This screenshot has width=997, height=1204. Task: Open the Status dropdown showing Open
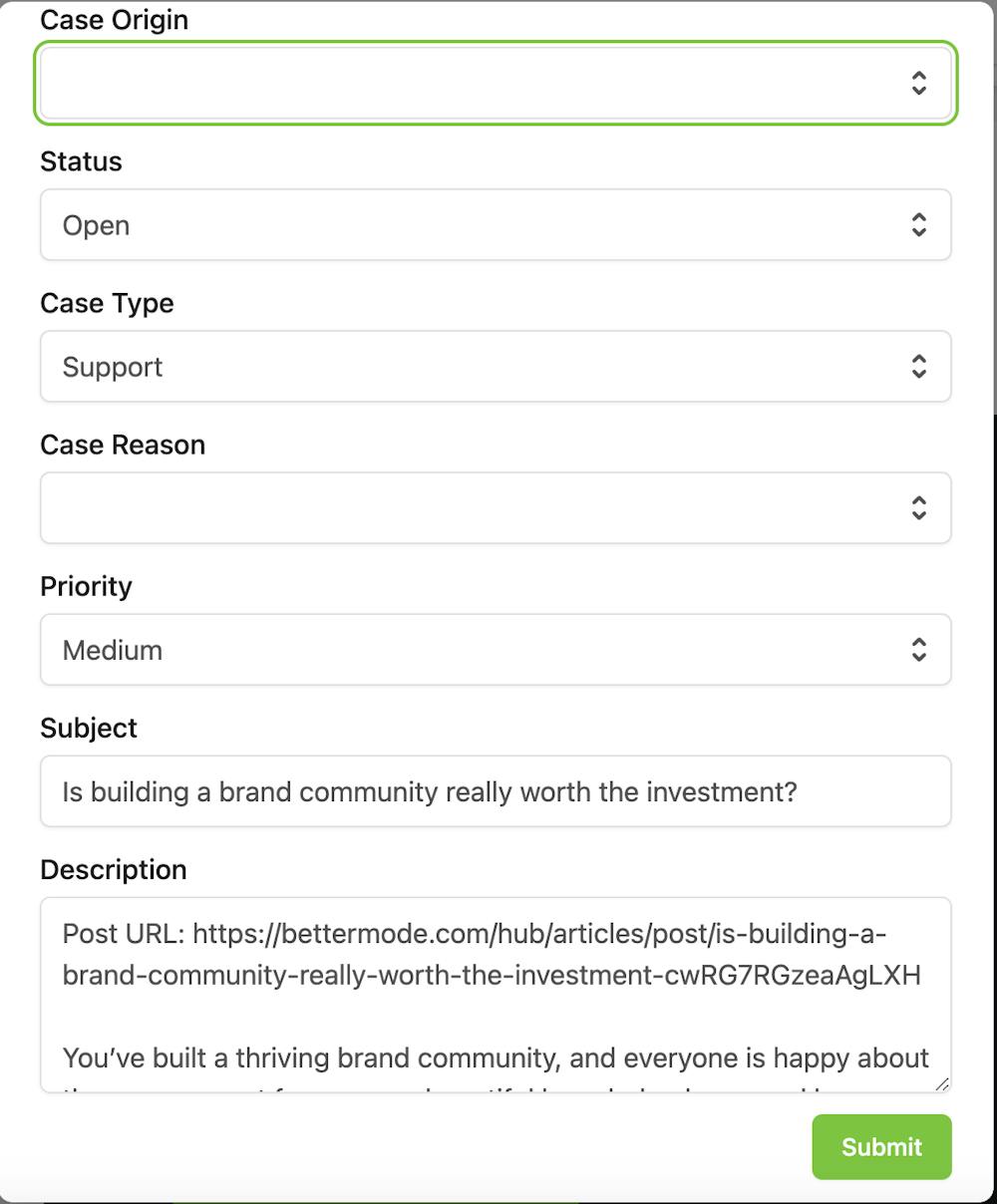479,225
